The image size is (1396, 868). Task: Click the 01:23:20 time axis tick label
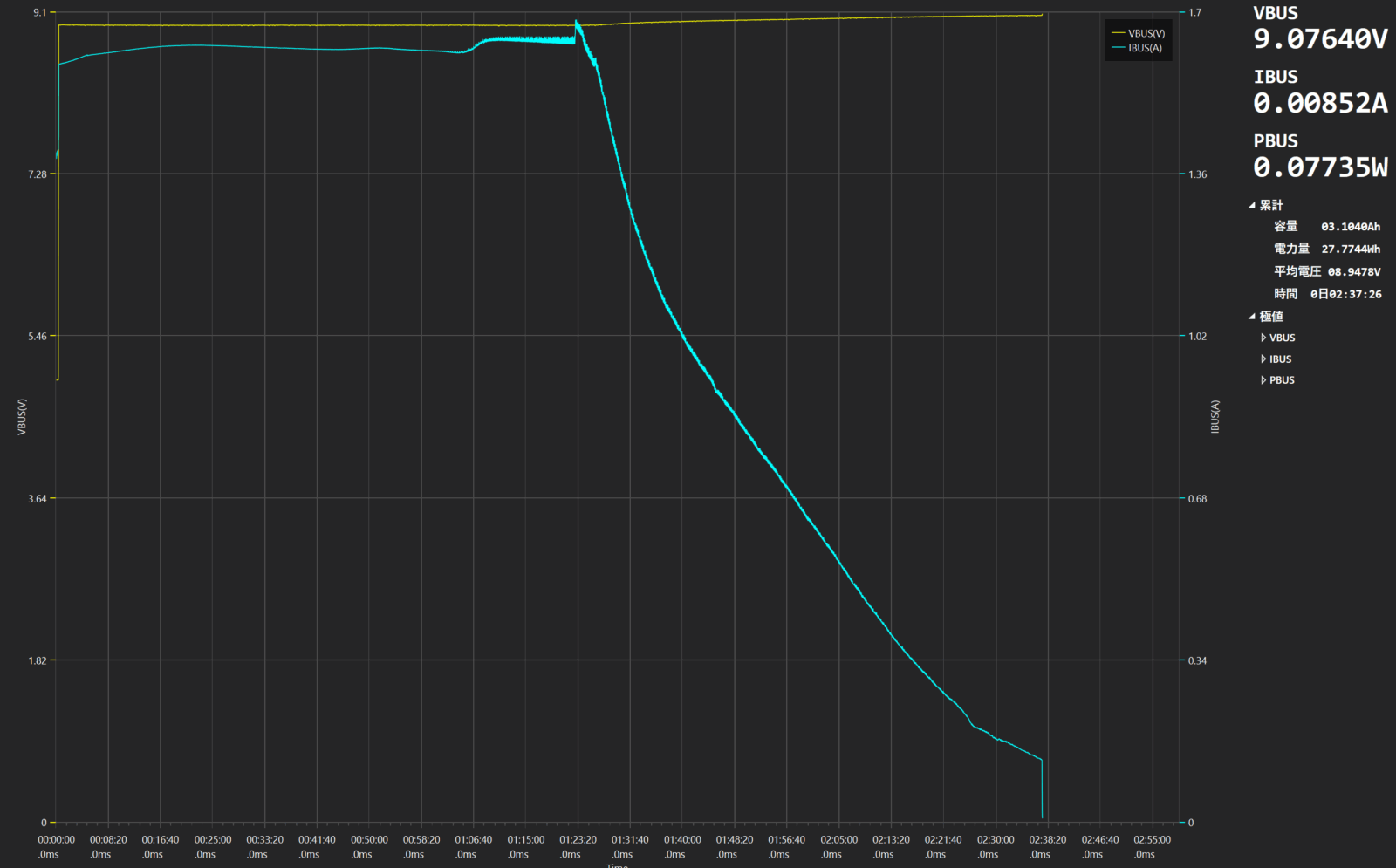point(578,840)
